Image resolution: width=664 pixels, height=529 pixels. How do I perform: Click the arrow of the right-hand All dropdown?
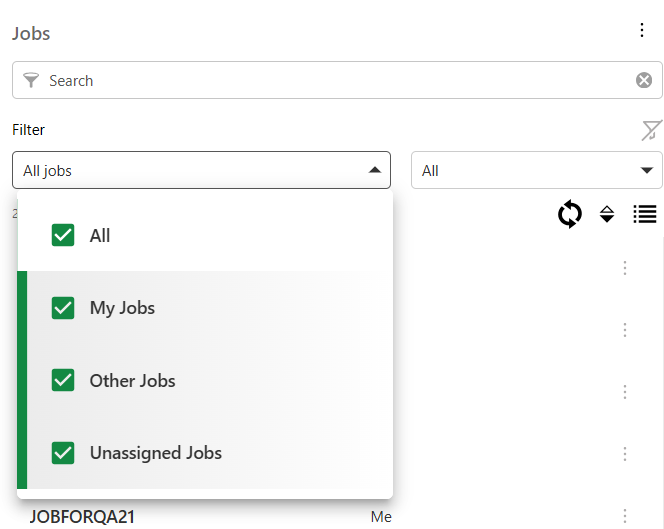(647, 171)
